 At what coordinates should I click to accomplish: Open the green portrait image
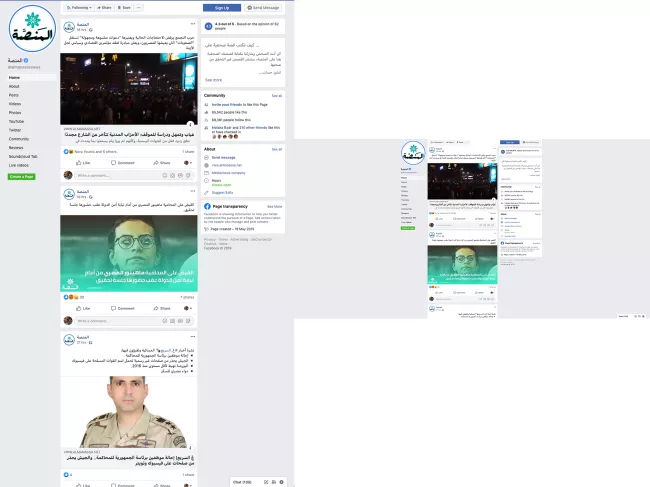[129, 253]
